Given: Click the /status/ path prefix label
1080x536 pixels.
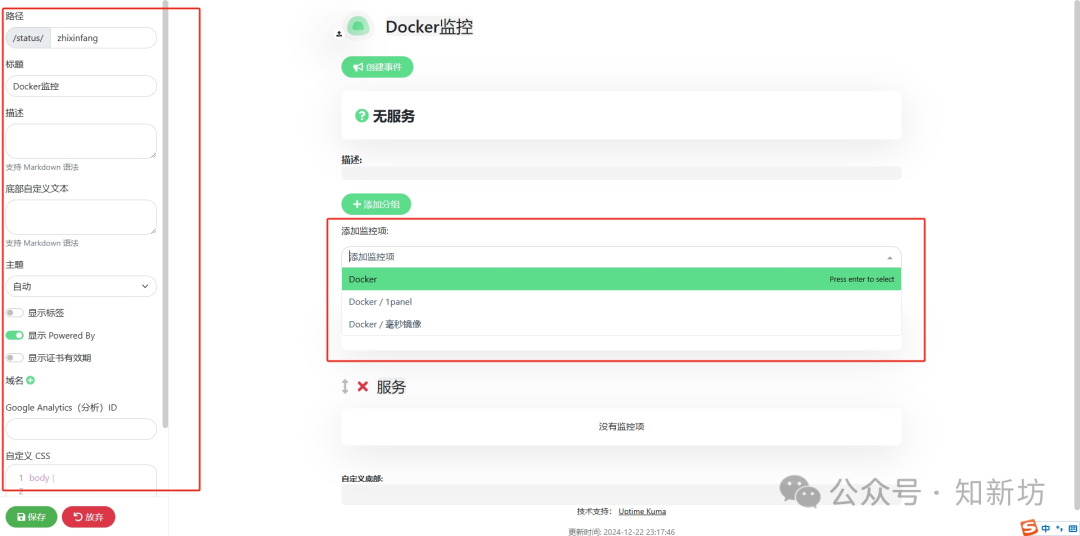Looking at the screenshot, I should click(x=28, y=38).
